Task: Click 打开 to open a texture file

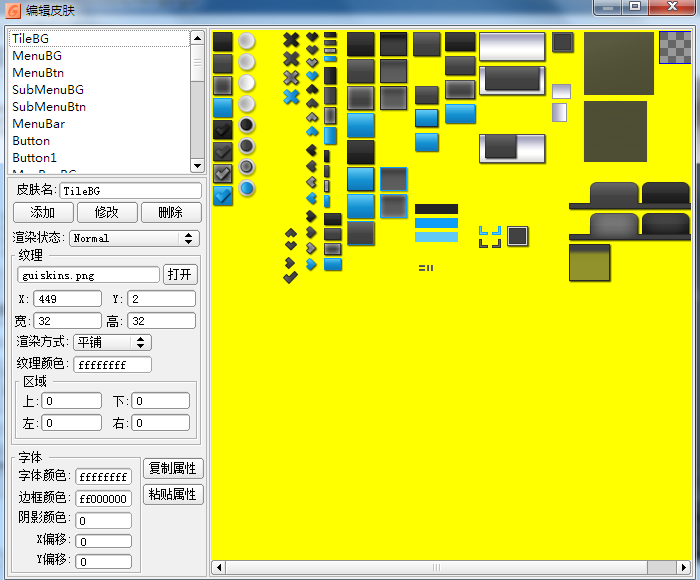Action: [x=182, y=274]
